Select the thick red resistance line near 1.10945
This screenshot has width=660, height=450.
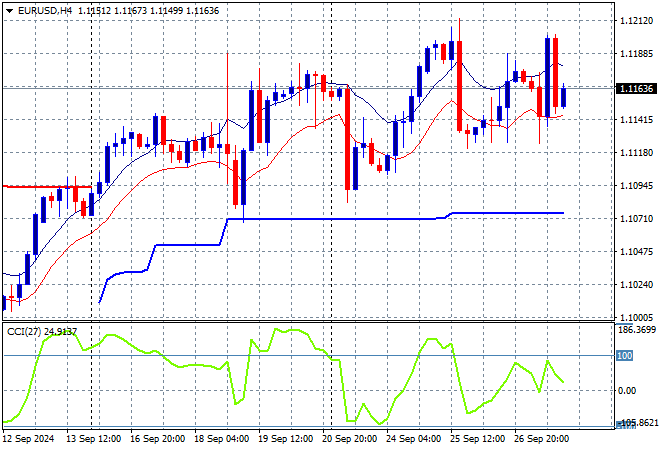[x=46, y=186]
